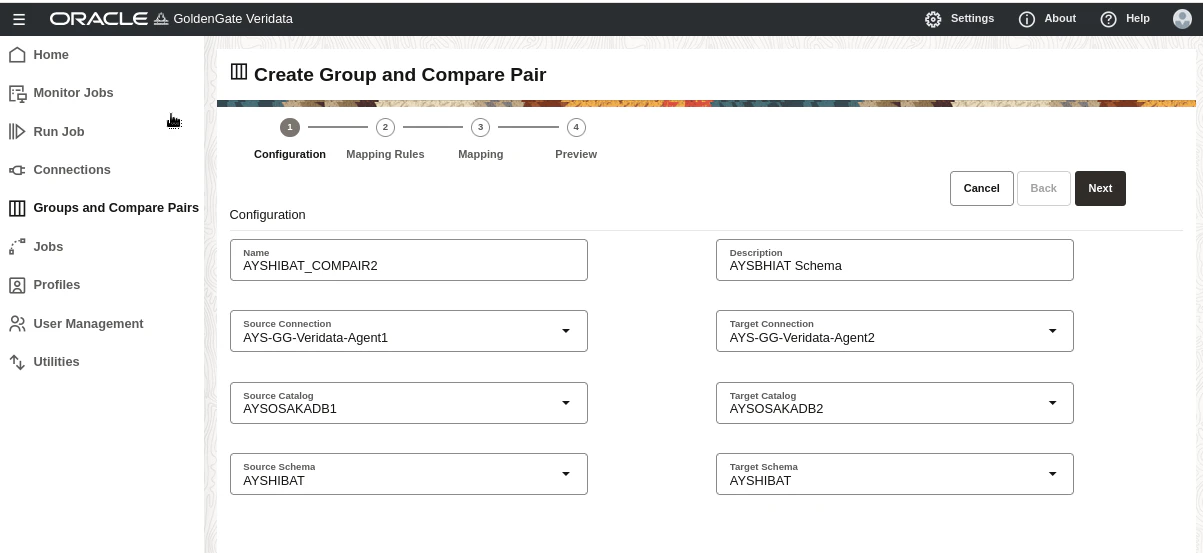Jump to Preview step 4

pyautogui.click(x=576, y=127)
